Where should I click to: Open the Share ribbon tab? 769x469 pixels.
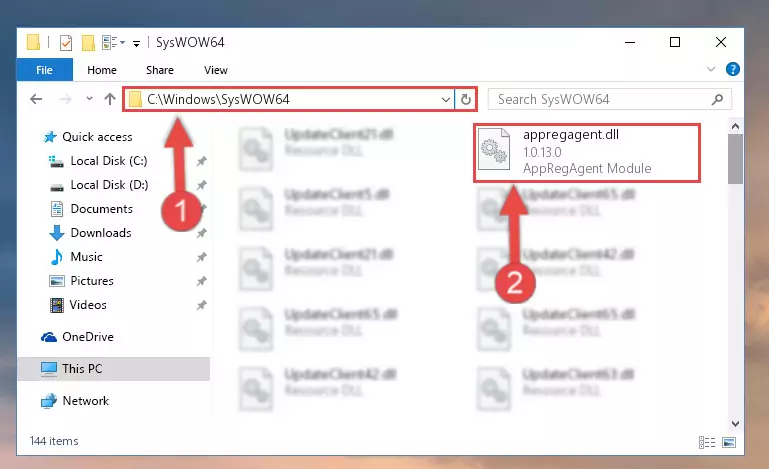coord(160,70)
